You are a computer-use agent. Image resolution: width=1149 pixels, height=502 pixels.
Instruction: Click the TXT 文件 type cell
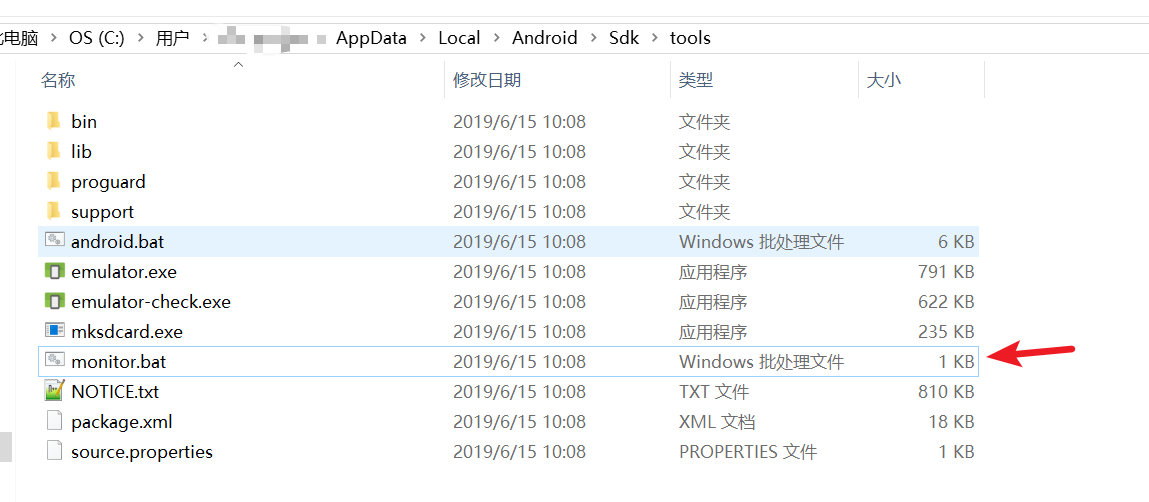[x=714, y=392]
